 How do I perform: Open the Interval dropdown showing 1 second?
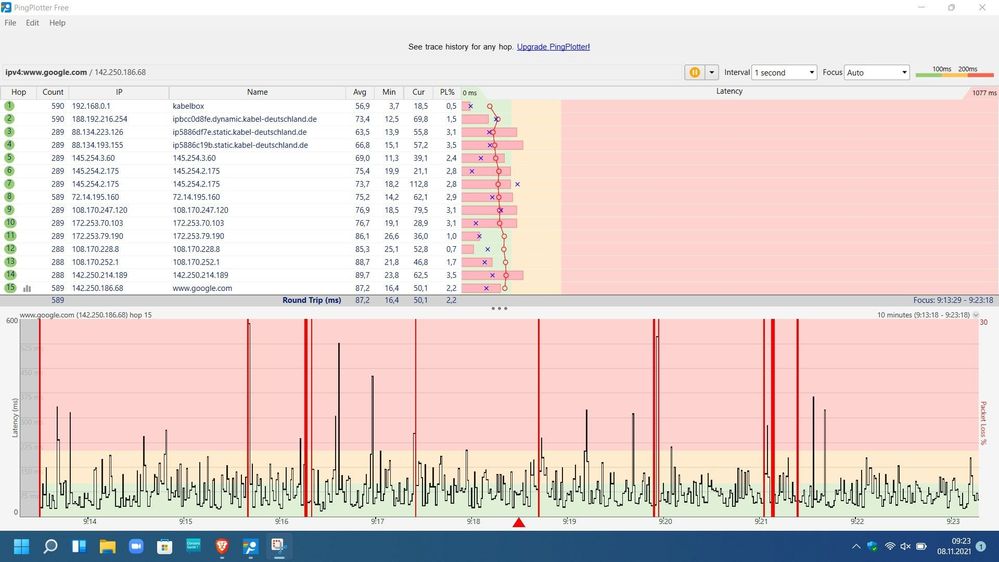(785, 73)
